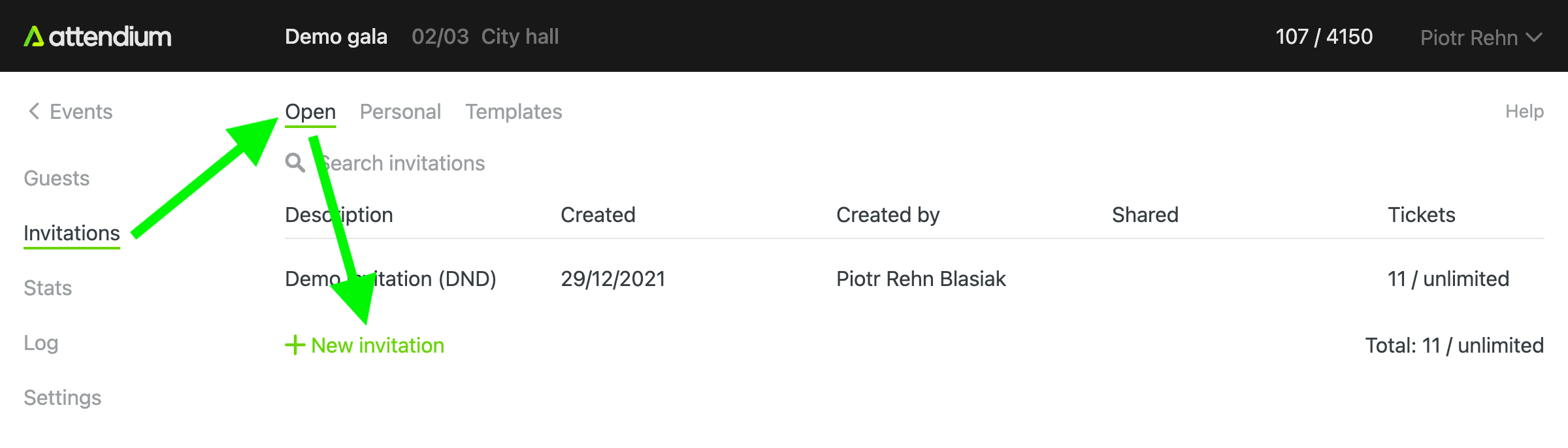Go to Guests in the sidebar
The height and width of the screenshot is (448, 1568).
coord(56,178)
